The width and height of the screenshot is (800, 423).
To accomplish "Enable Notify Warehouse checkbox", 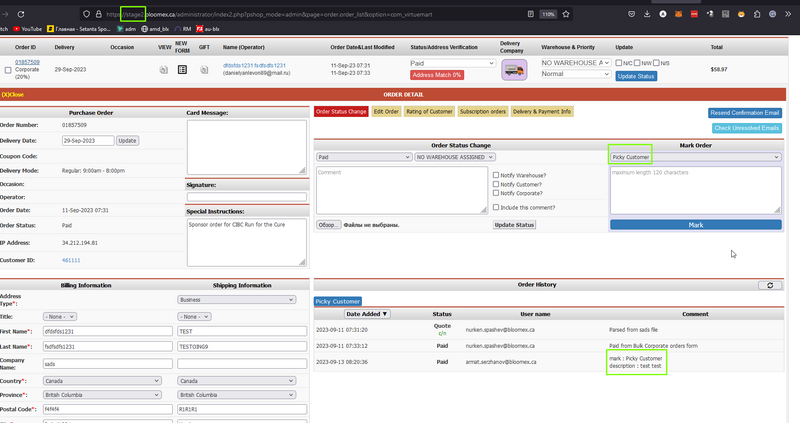I will point(495,175).
